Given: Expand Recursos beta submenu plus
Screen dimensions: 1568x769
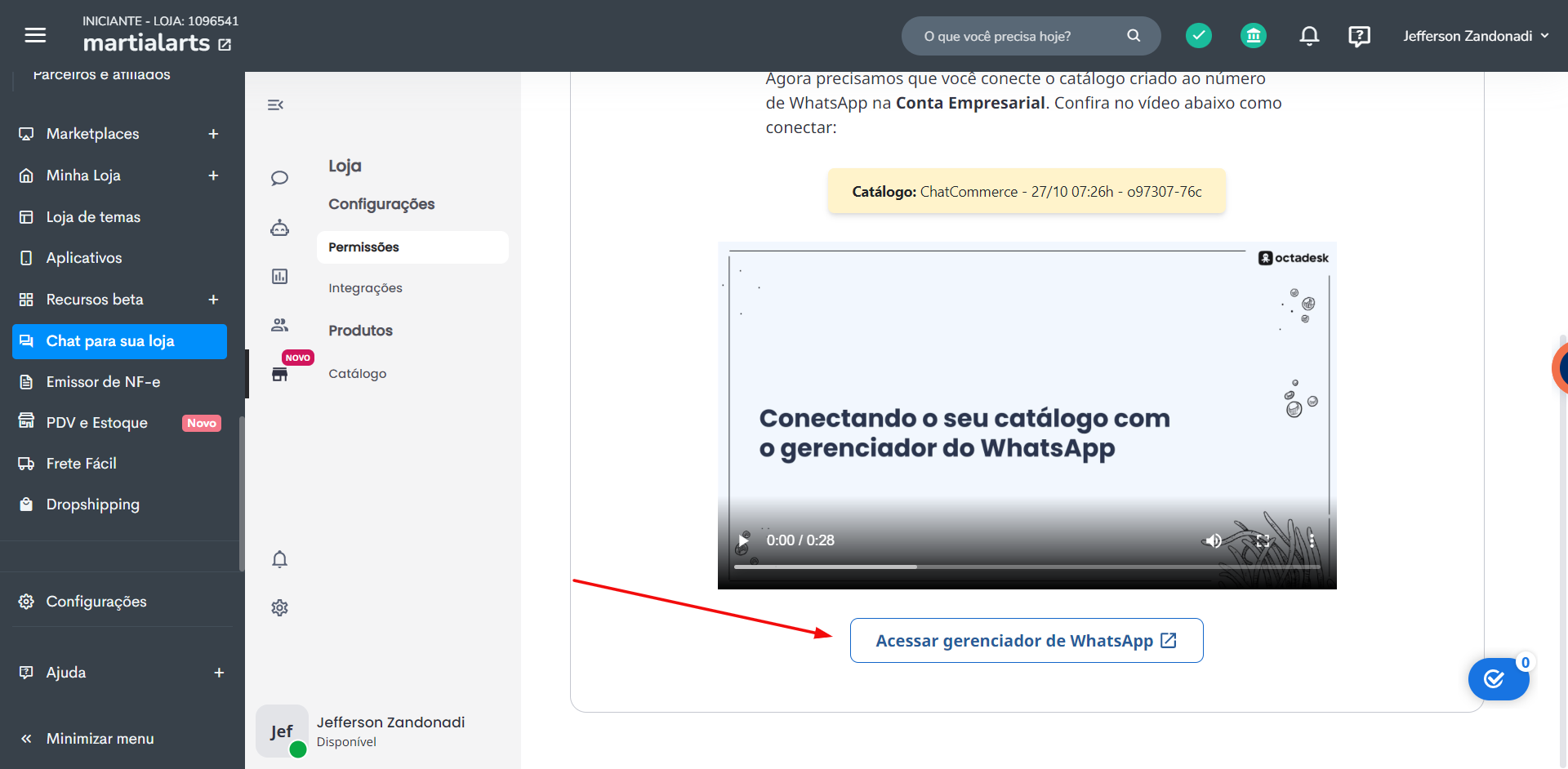Looking at the screenshot, I should (x=213, y=300).
